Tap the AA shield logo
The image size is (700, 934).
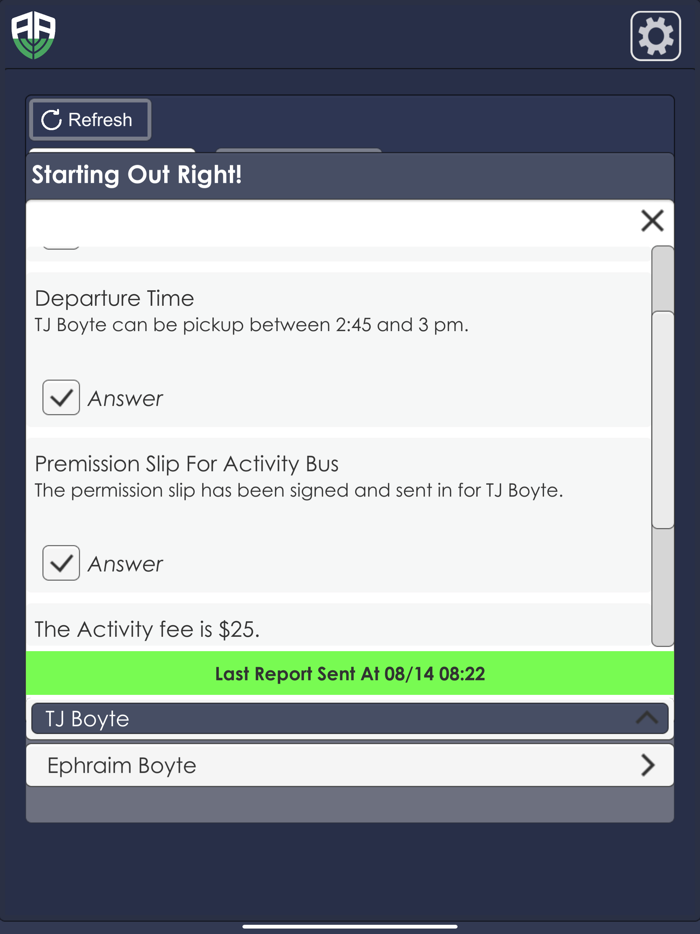[x=33, y=36]
